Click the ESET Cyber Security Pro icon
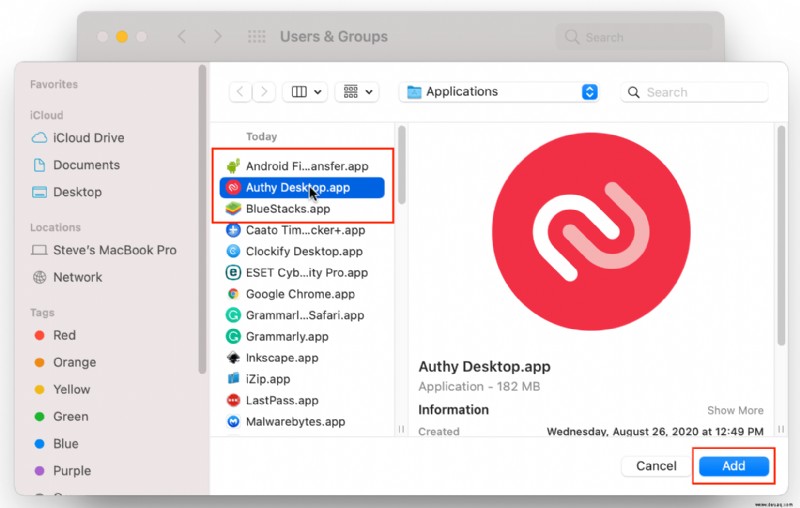800x508 pixels. click(233, 272)
